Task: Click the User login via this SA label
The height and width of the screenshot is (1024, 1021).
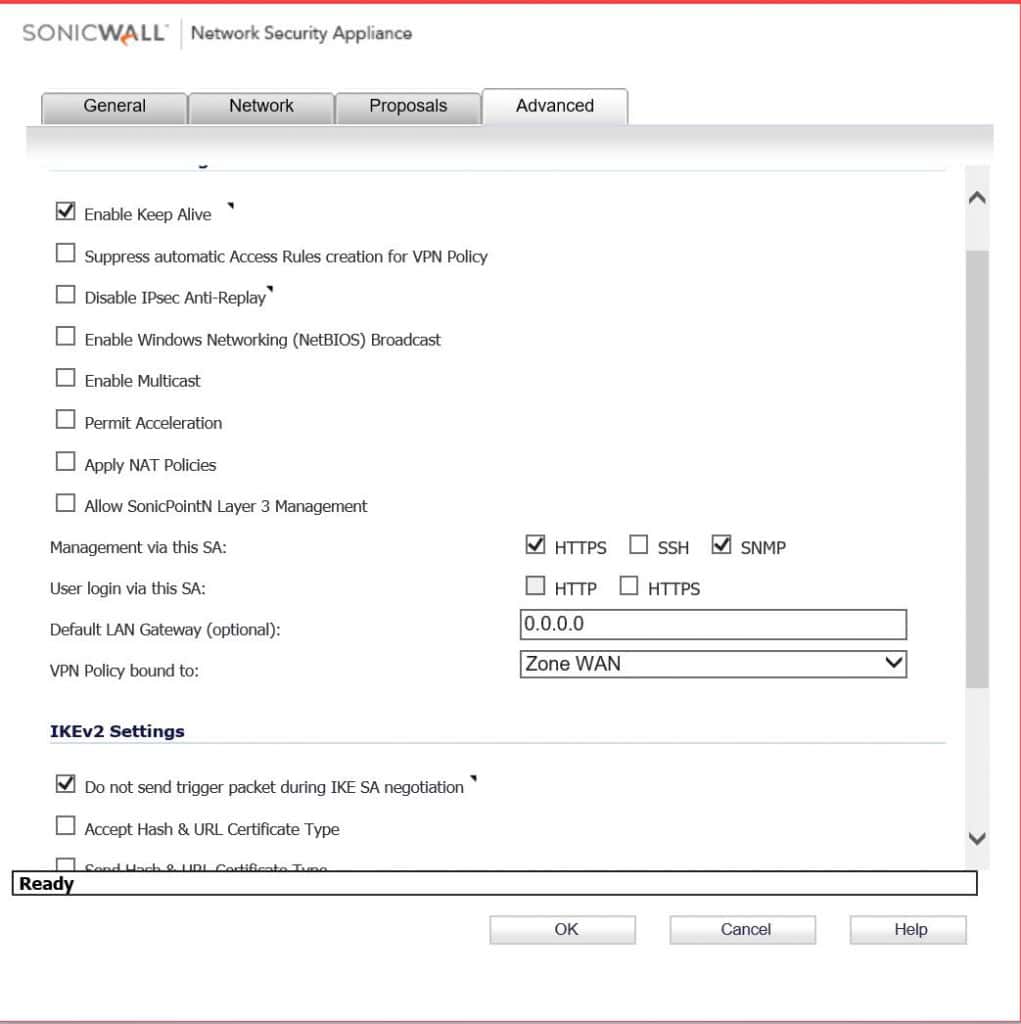Action: coord(128,588)
